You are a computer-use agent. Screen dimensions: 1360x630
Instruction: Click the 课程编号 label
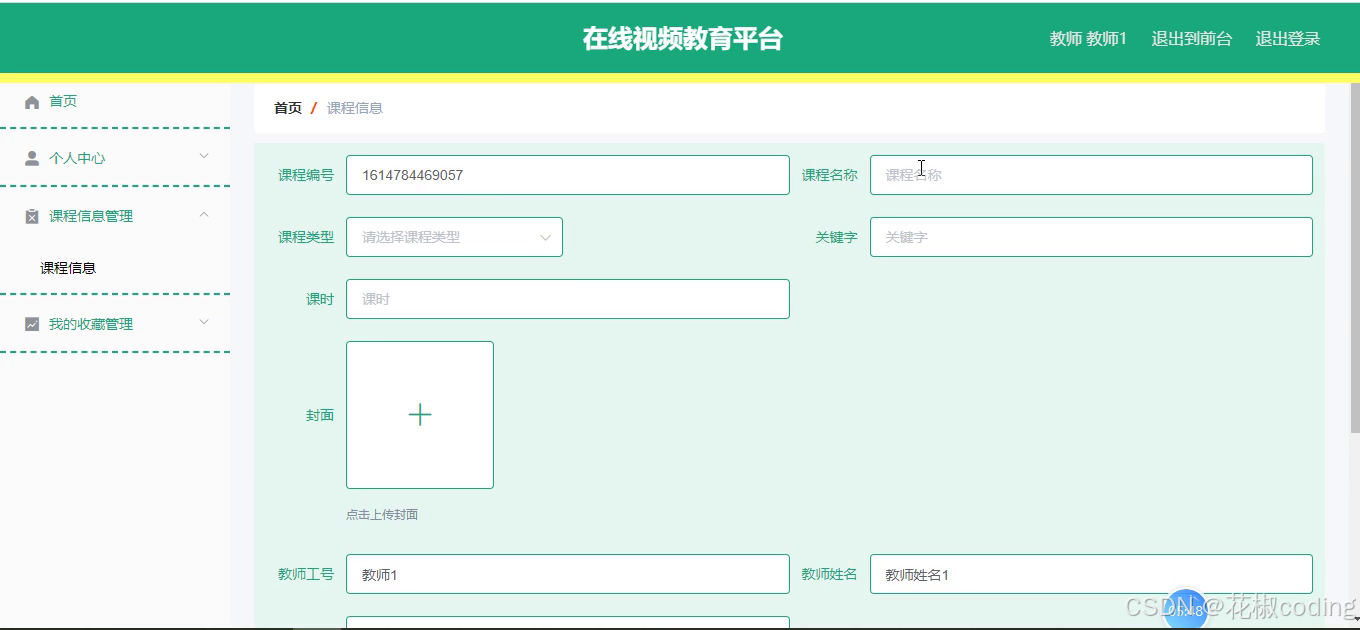pyautogui.click(x=306, y=175)
